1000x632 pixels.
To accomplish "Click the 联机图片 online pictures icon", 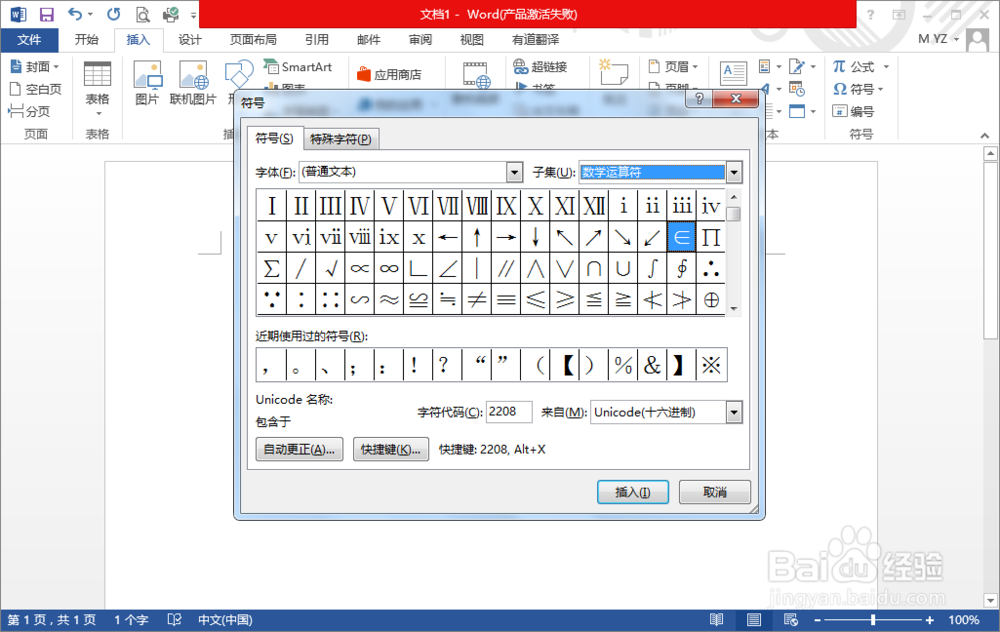I will (193, 83).
